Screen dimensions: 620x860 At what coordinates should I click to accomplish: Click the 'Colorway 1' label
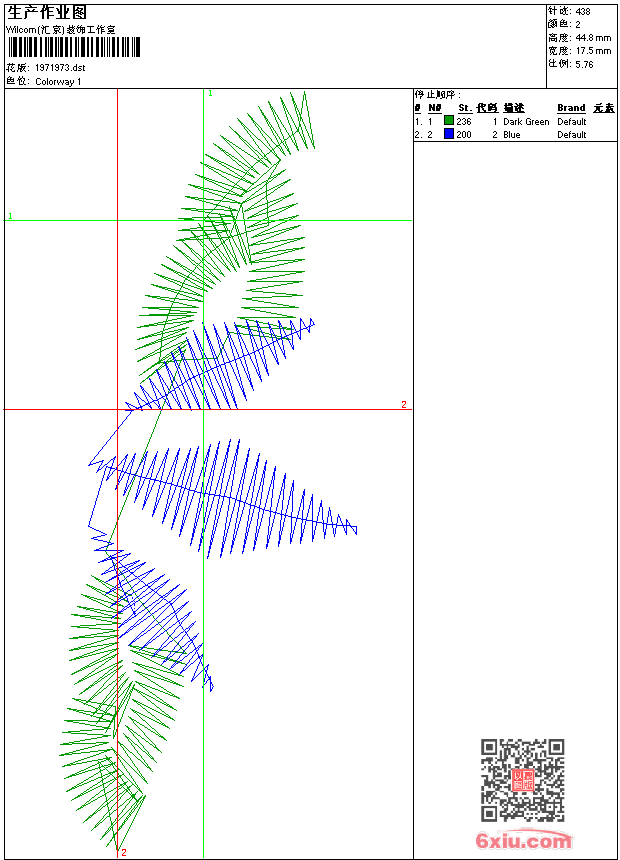click(58, 82)
